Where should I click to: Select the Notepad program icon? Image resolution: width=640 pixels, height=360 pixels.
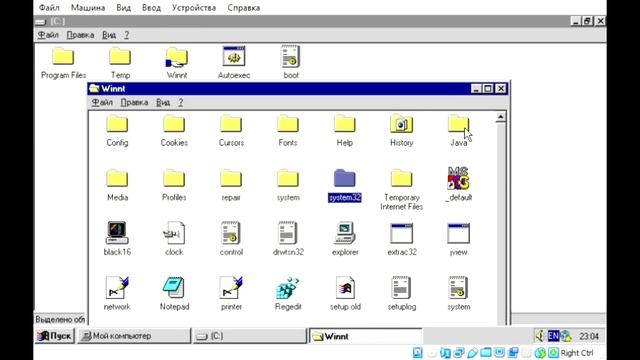coord(174,287)
